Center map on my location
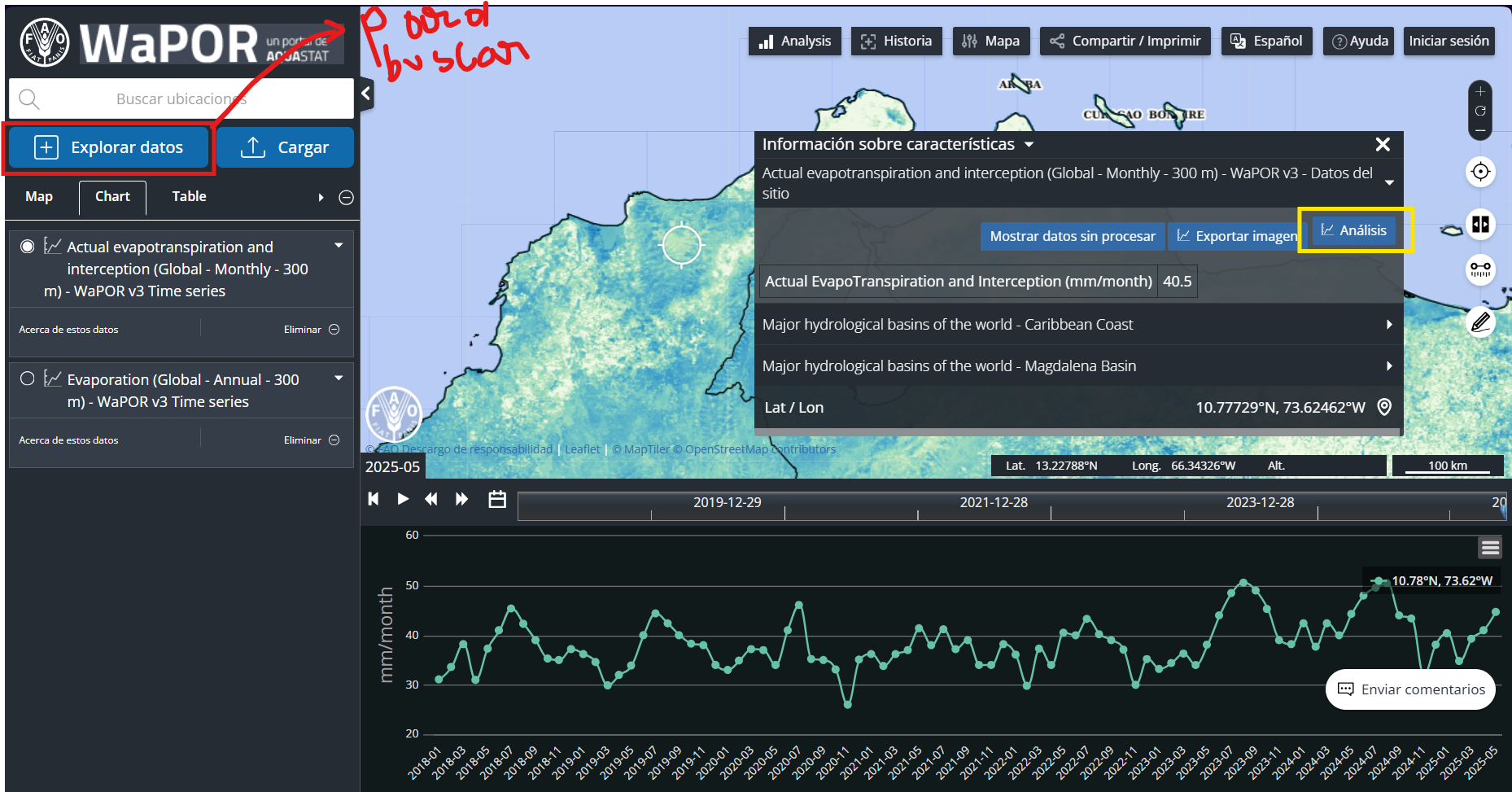 coord(1480,172)
